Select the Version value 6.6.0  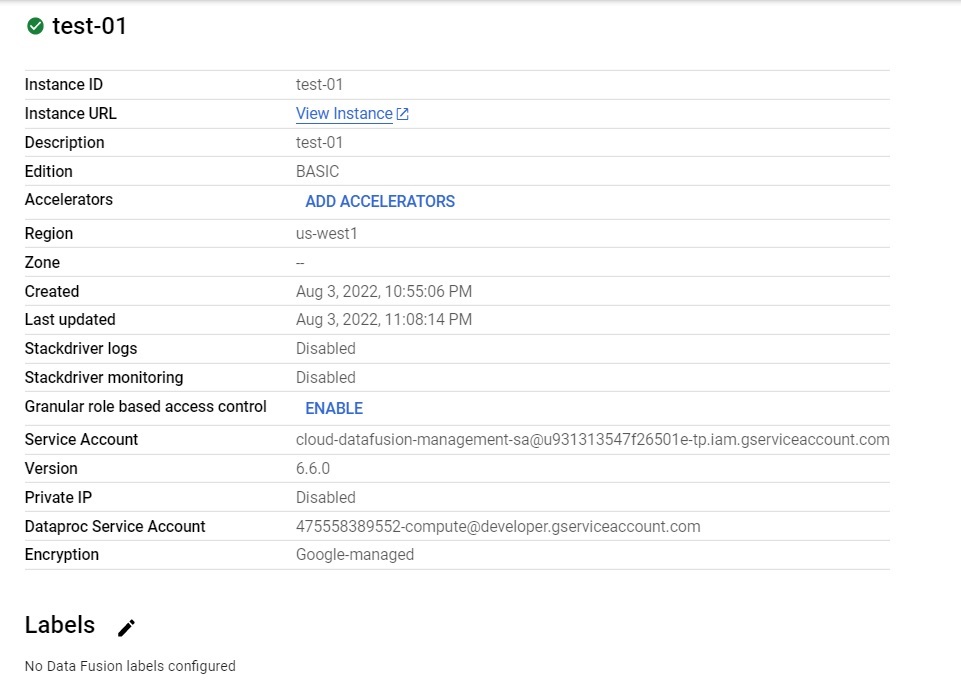[x=313, y=468]
